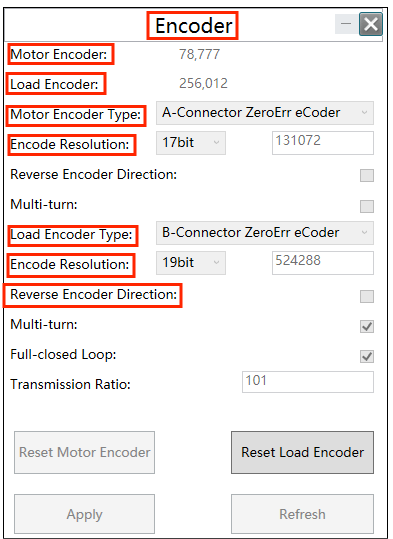393x539 pixels.
Task: Click the 131072 resolution field
Action: point(323,143)
